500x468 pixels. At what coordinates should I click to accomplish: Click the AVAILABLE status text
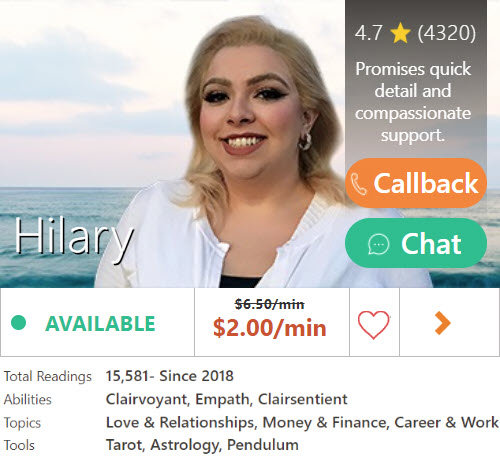click(x=100, y=324)
